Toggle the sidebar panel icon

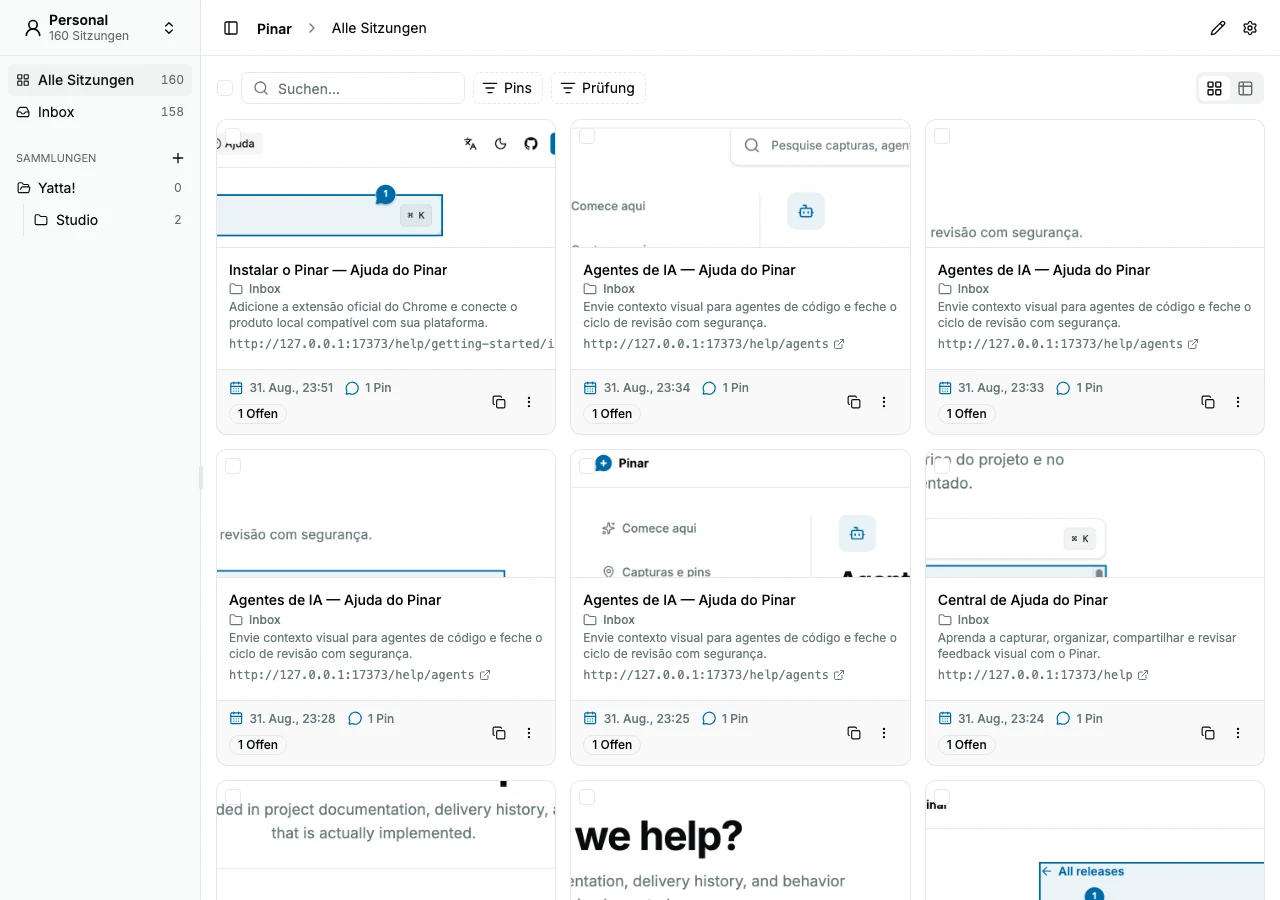(x=231, y=28)
